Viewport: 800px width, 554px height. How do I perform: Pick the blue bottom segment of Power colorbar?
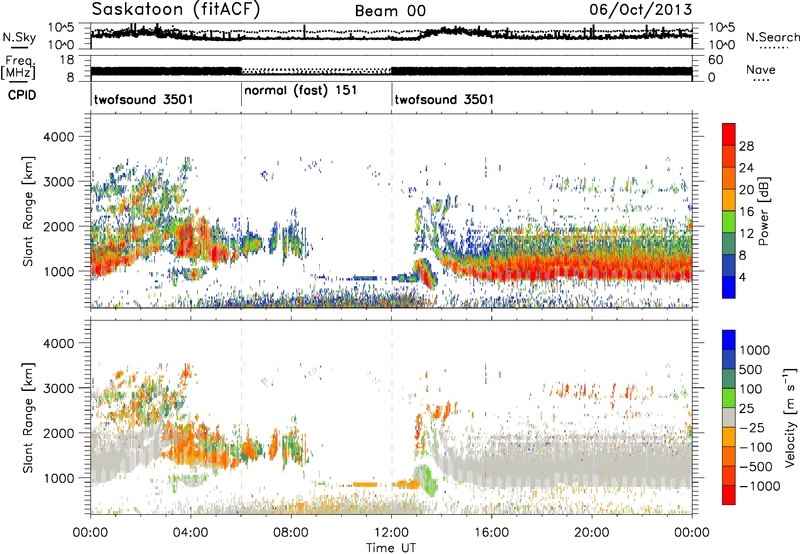pos(729,287)
